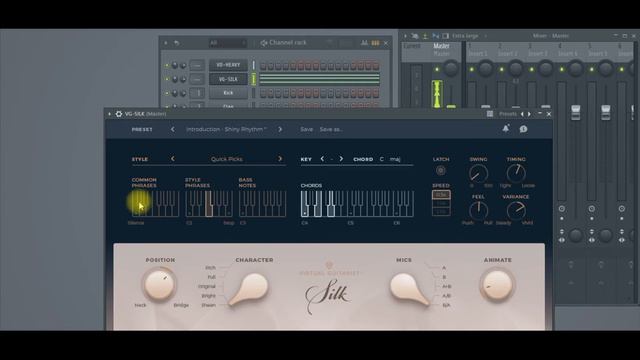Adjust the TIMING knob

[516, 173]
